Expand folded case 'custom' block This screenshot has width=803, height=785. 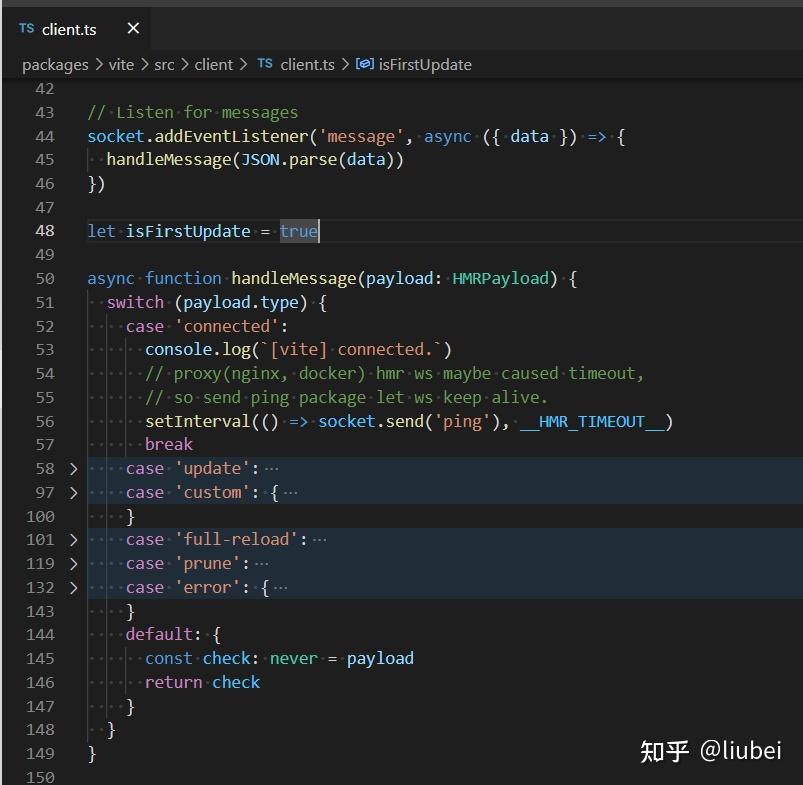pos(73,493)
